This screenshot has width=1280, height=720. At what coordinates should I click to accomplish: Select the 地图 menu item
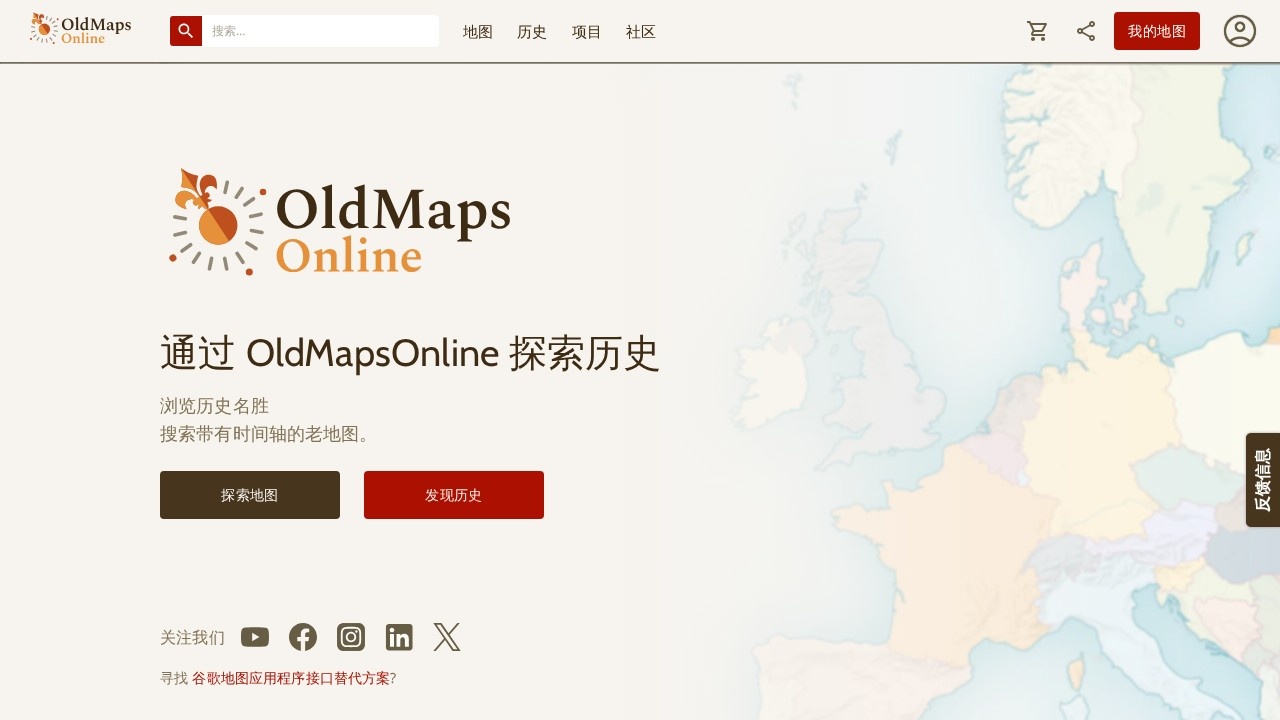pos(477,32)
